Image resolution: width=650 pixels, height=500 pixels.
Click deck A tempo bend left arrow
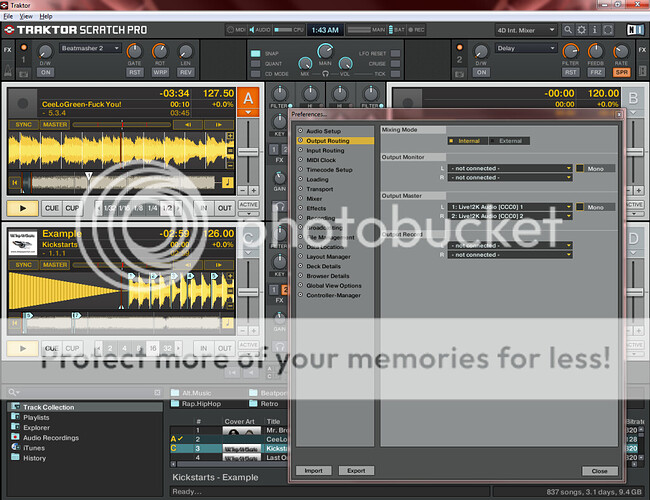click(x=188, y=124)
